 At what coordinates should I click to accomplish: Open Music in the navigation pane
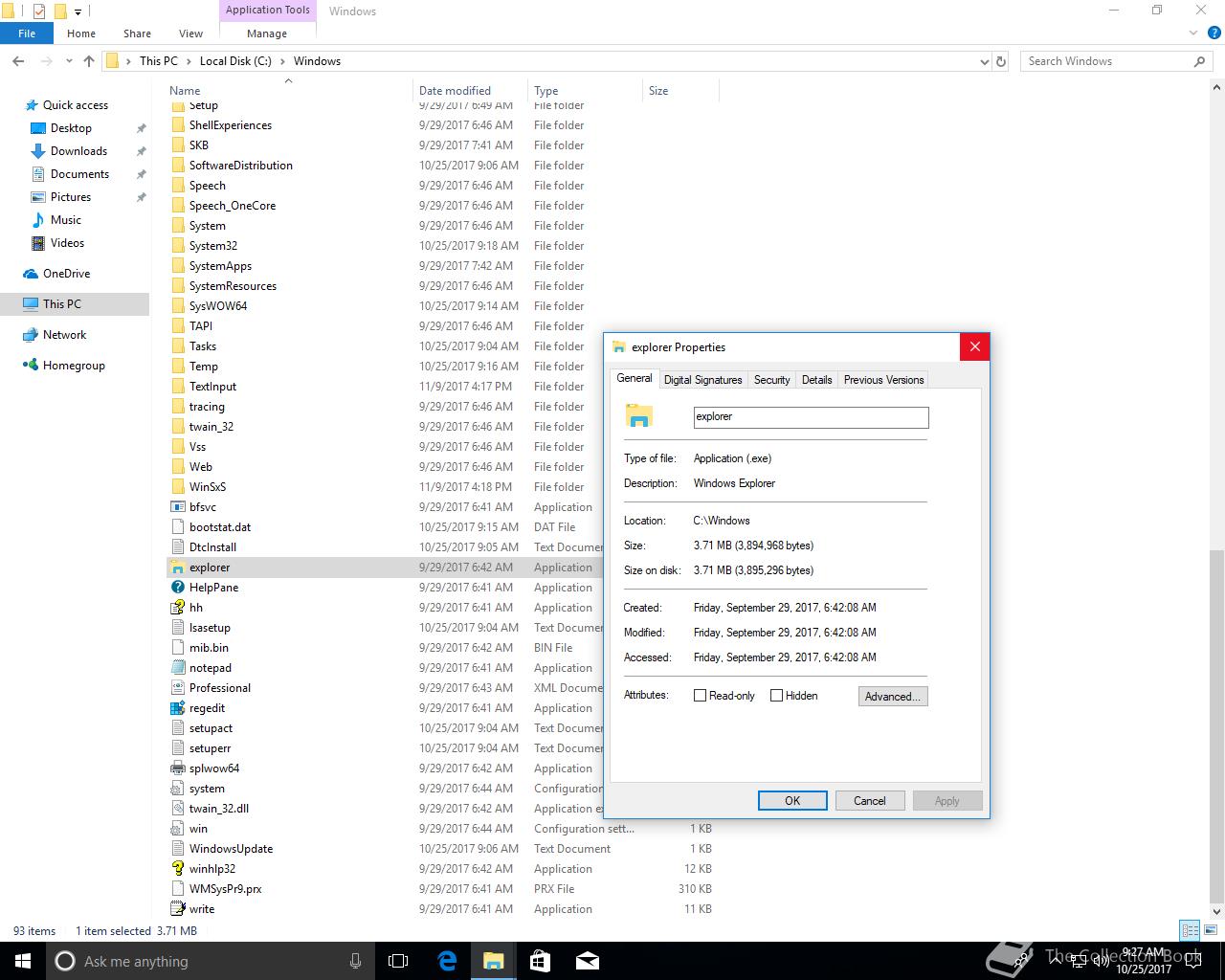65,220
